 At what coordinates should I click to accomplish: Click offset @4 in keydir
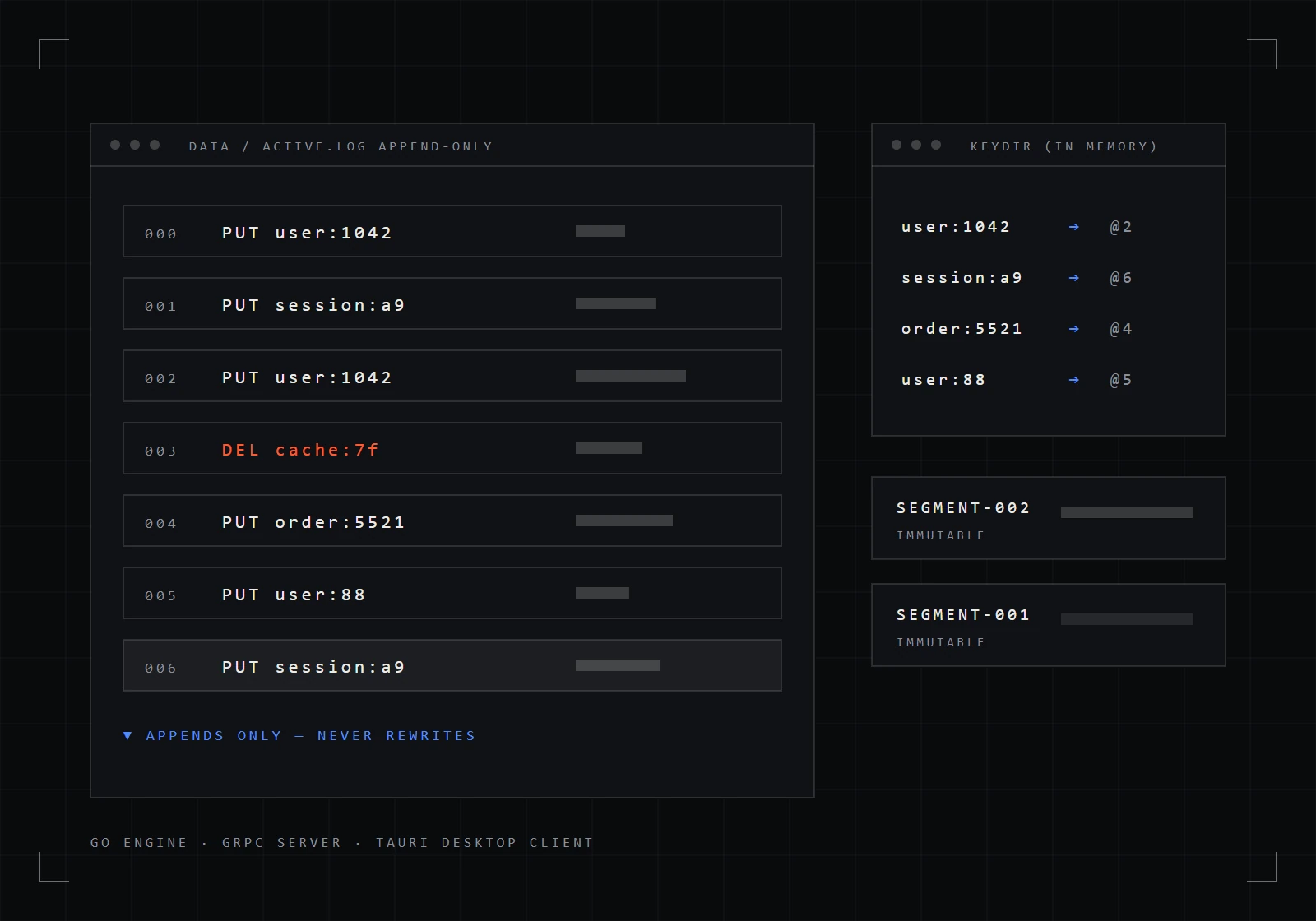coord(1121,329)
